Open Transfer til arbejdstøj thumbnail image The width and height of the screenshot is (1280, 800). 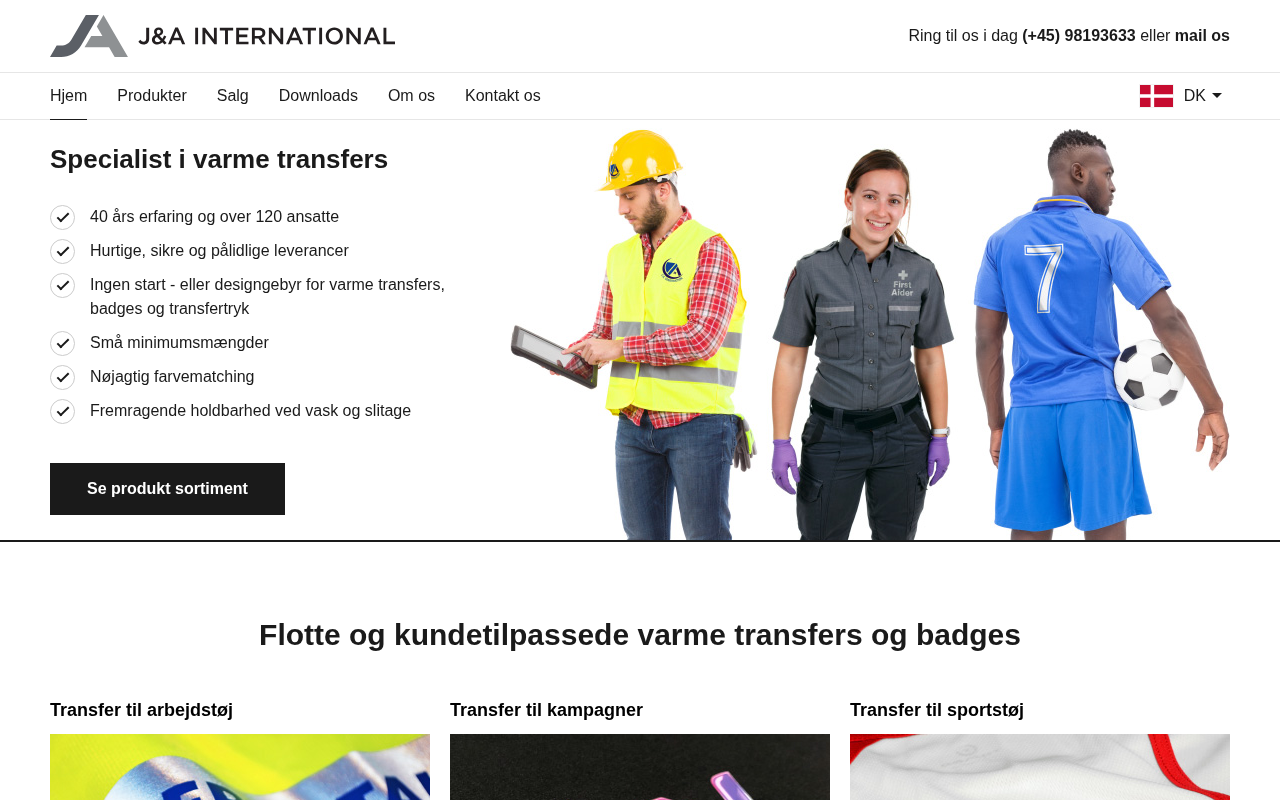240,767
